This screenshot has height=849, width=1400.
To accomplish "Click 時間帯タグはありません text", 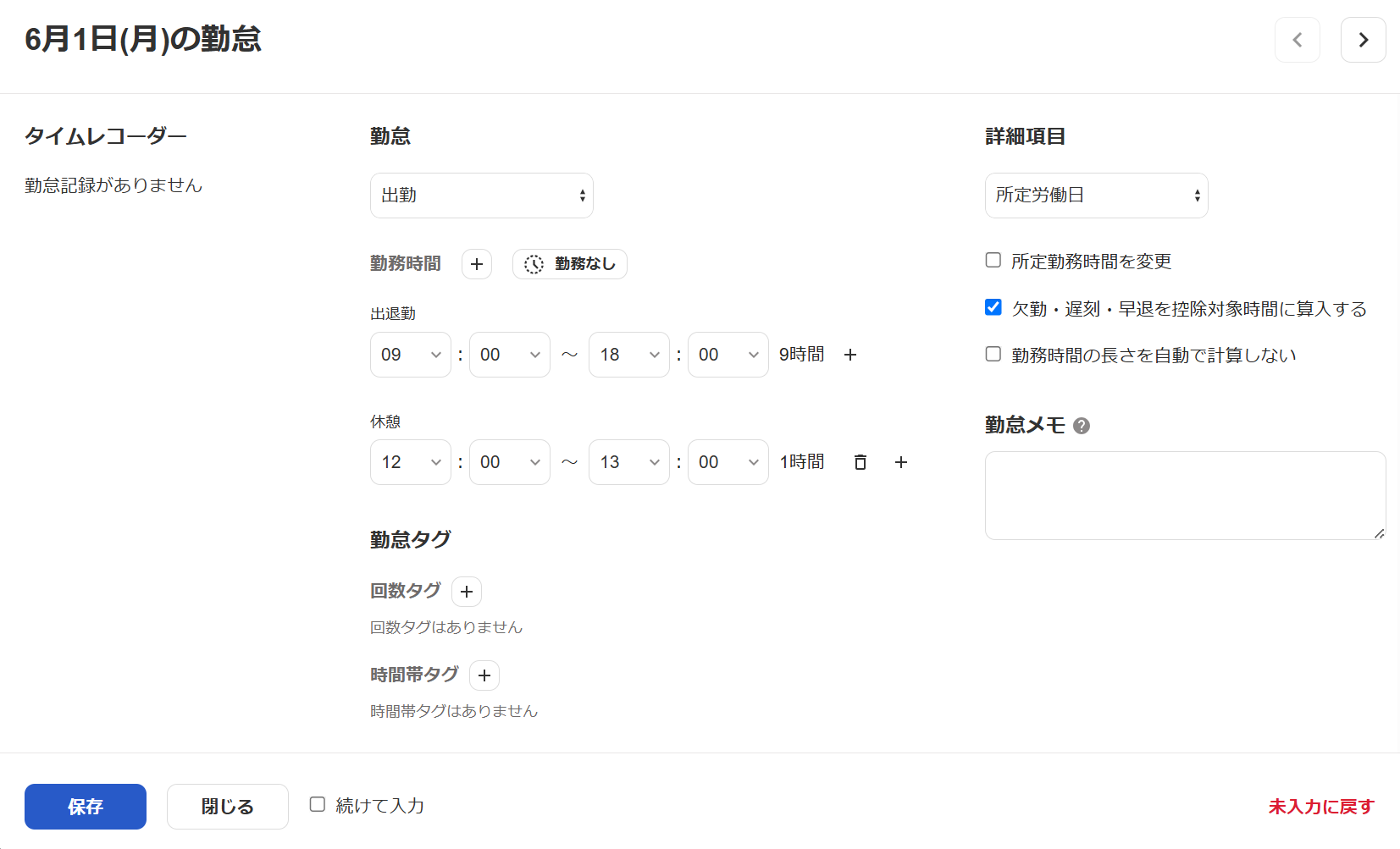I will click(x=454, y=711).
